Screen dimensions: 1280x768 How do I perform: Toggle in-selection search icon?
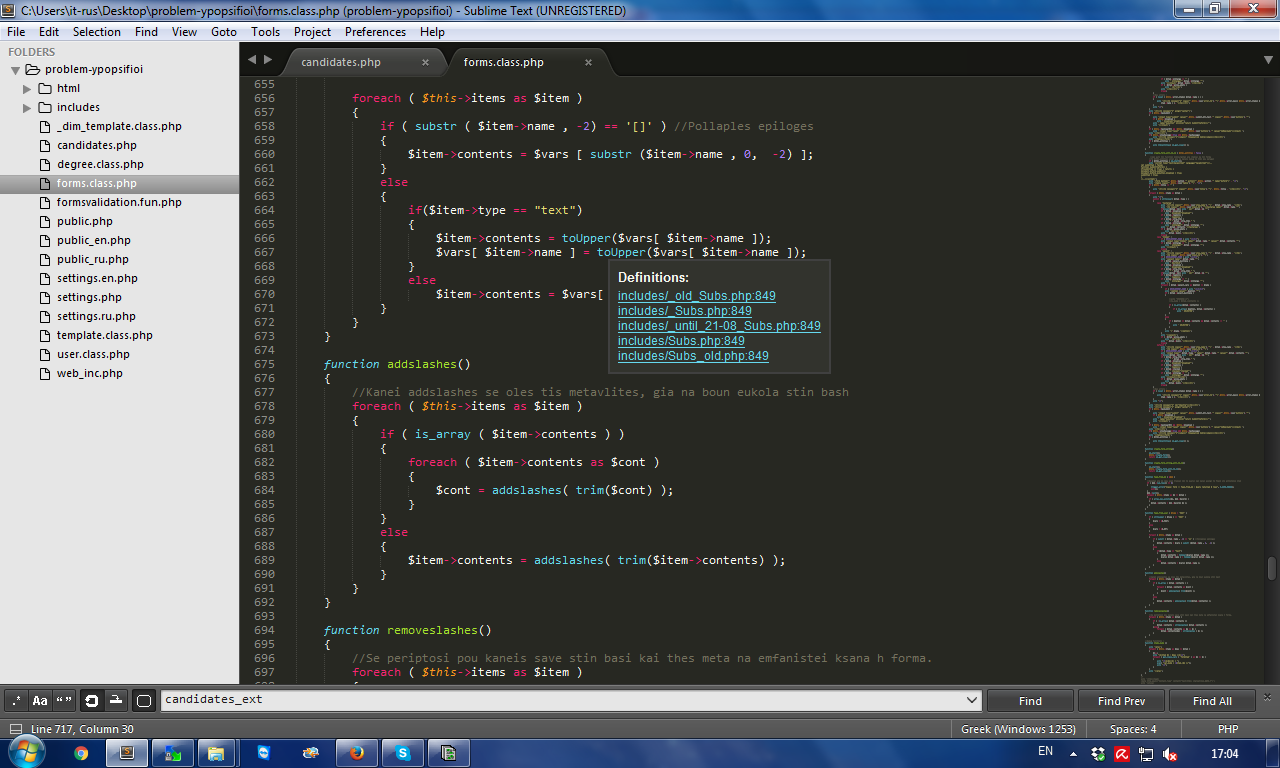pos(115,700)
